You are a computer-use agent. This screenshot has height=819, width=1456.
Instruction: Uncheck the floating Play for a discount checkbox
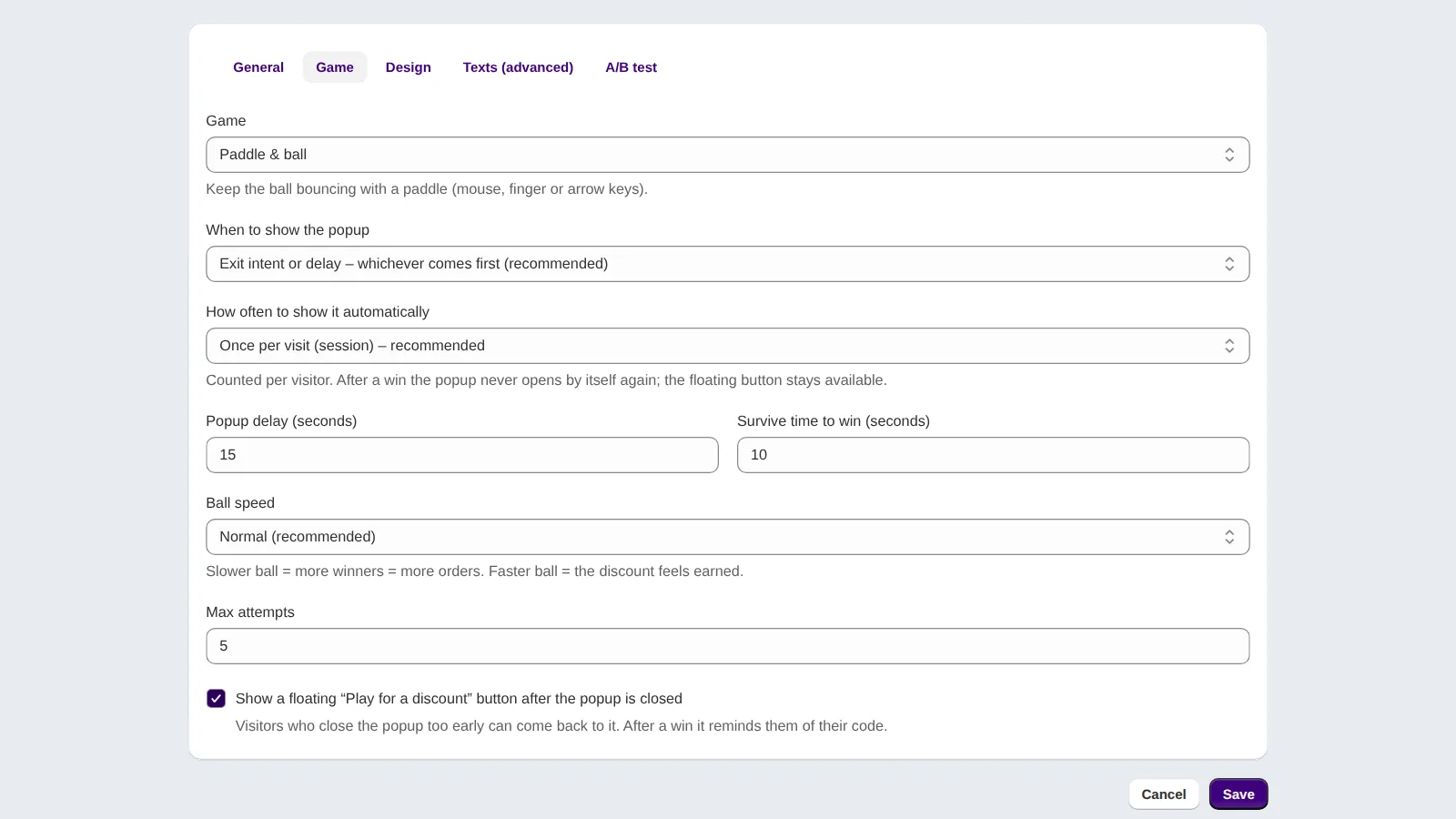[x=216, y=699]
